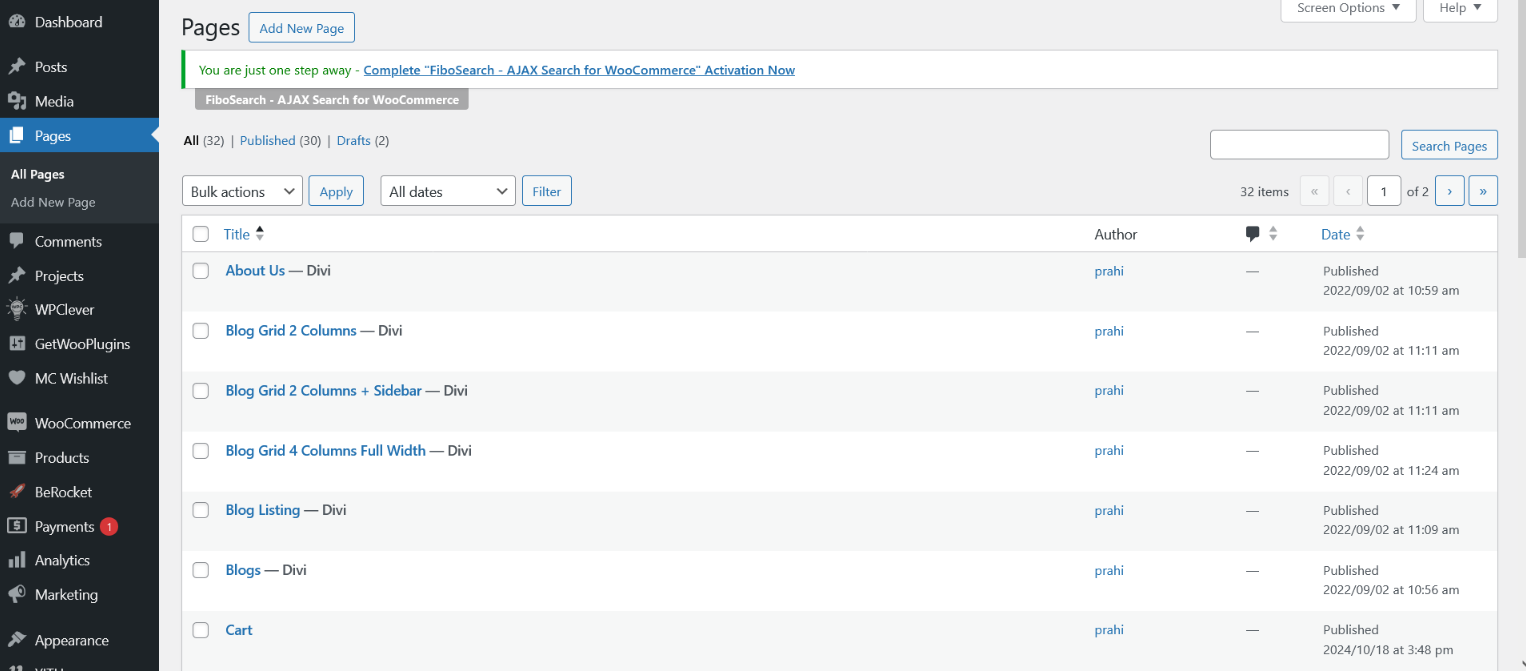Click the Marketing megaphone icon

pos(17,595)
